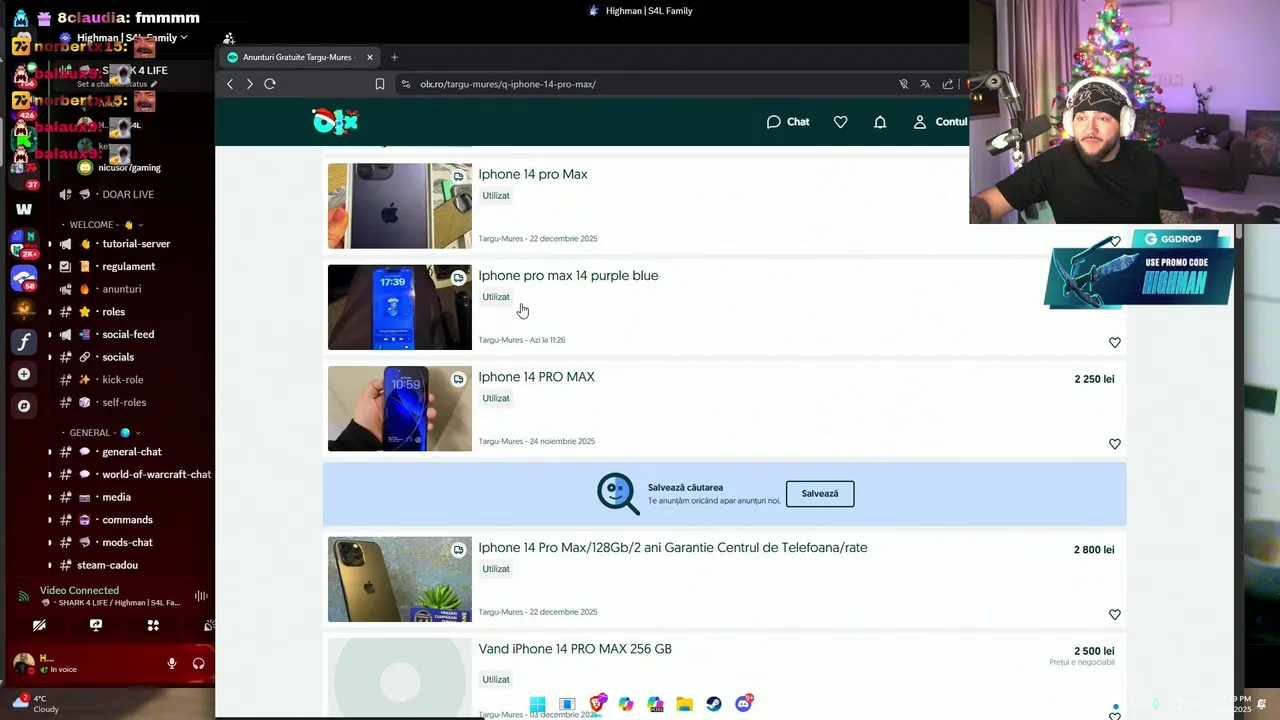
Task: Open the self-roles channel
Action: point(124,403)
